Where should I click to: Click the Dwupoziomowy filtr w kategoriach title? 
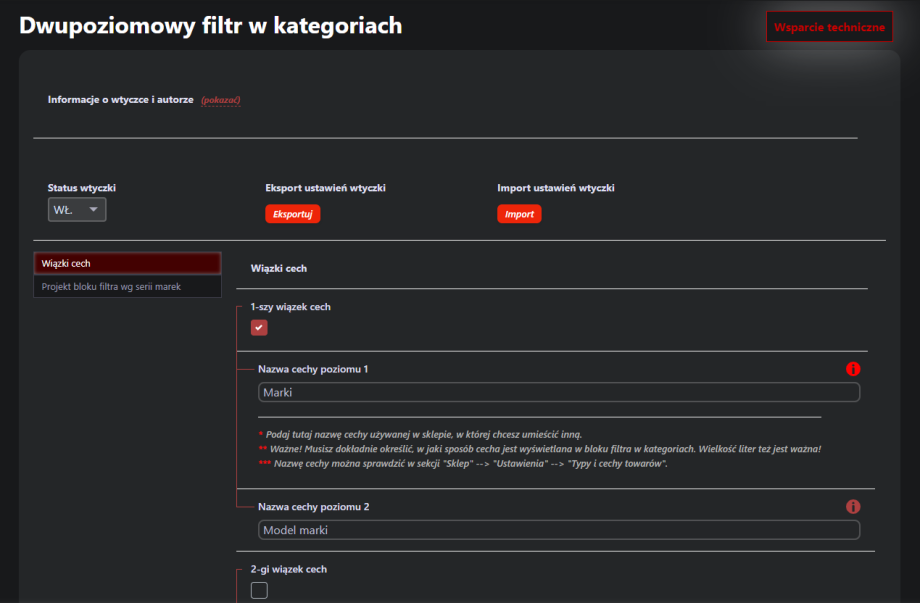211,26
